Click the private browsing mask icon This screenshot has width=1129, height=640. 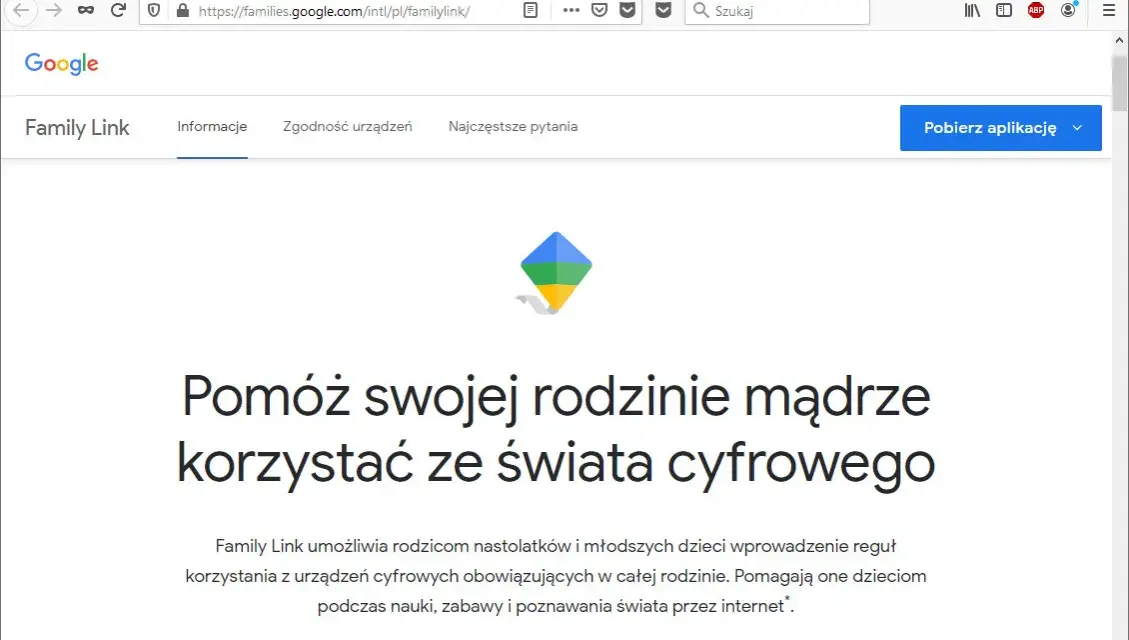tap(86, 10)
